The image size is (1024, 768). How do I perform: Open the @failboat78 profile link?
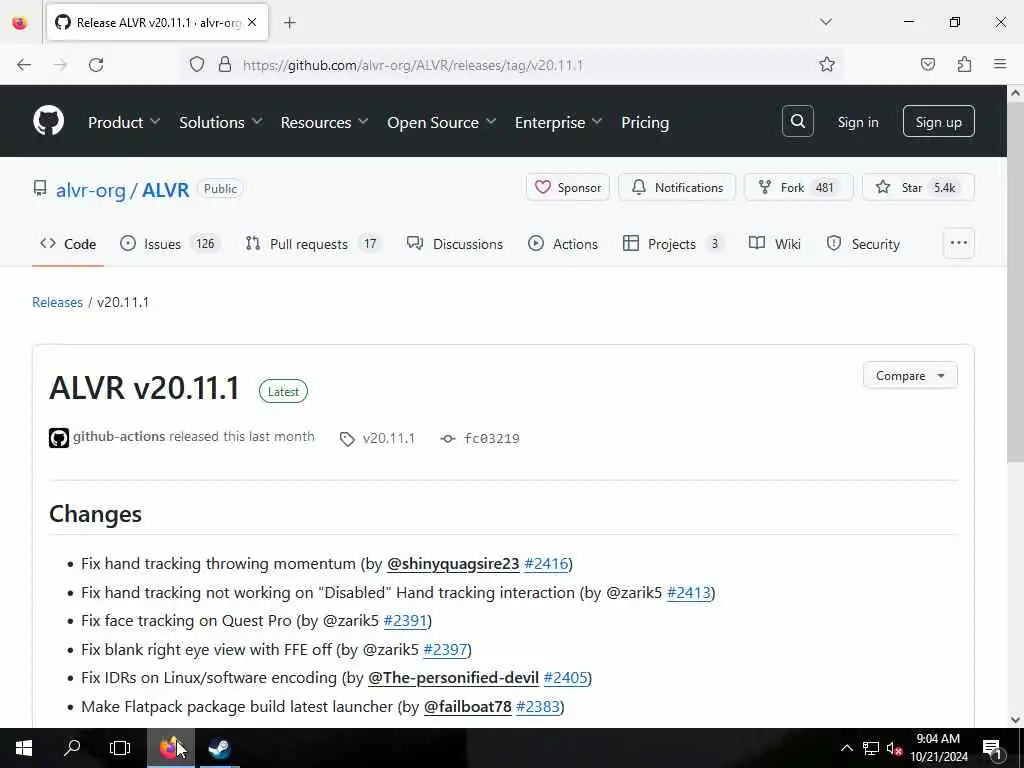click(468, 706)
